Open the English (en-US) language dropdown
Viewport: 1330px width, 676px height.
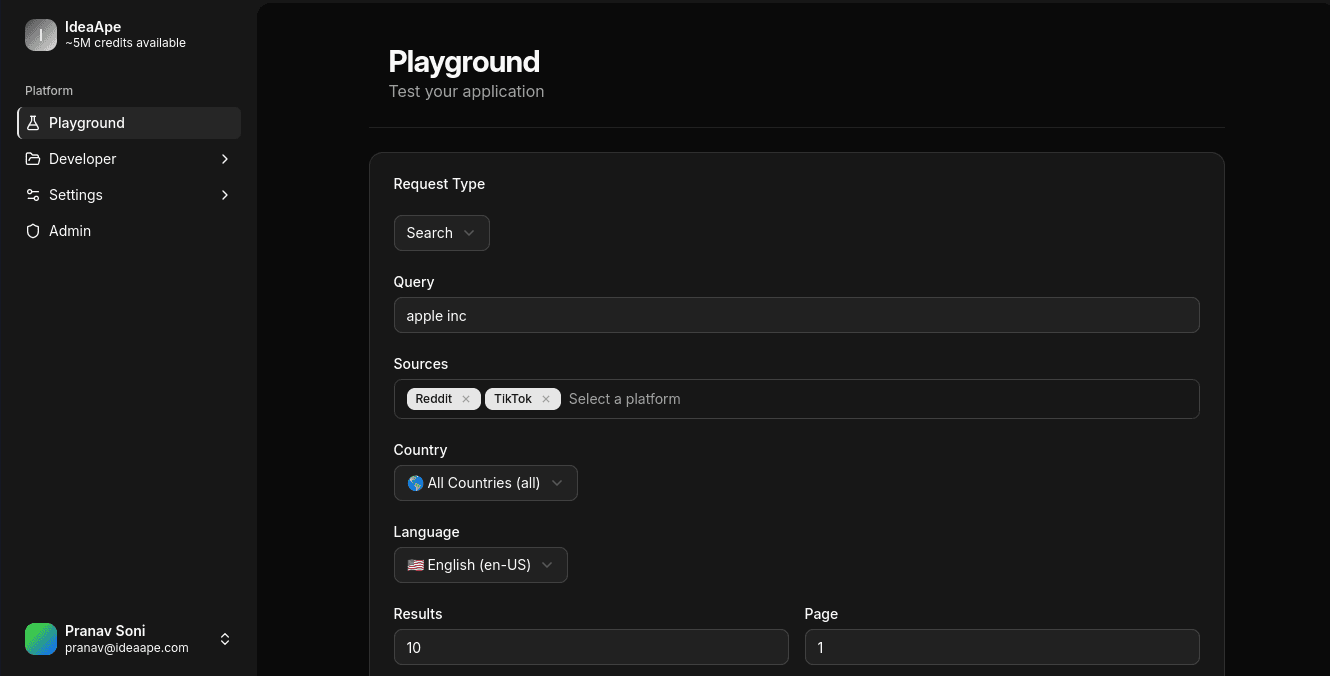[480, 565]
